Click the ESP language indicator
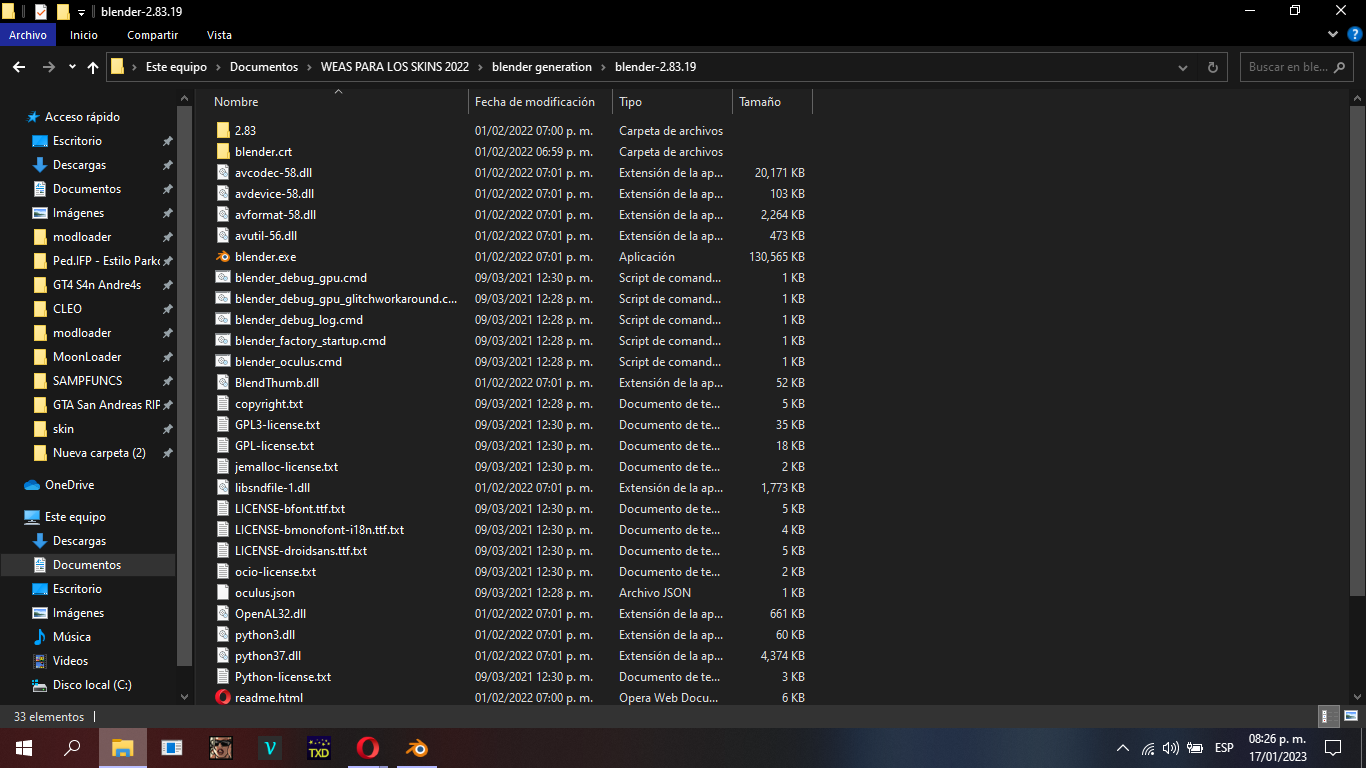This screenshot has width=1366, height=768. coord(1224,748)
